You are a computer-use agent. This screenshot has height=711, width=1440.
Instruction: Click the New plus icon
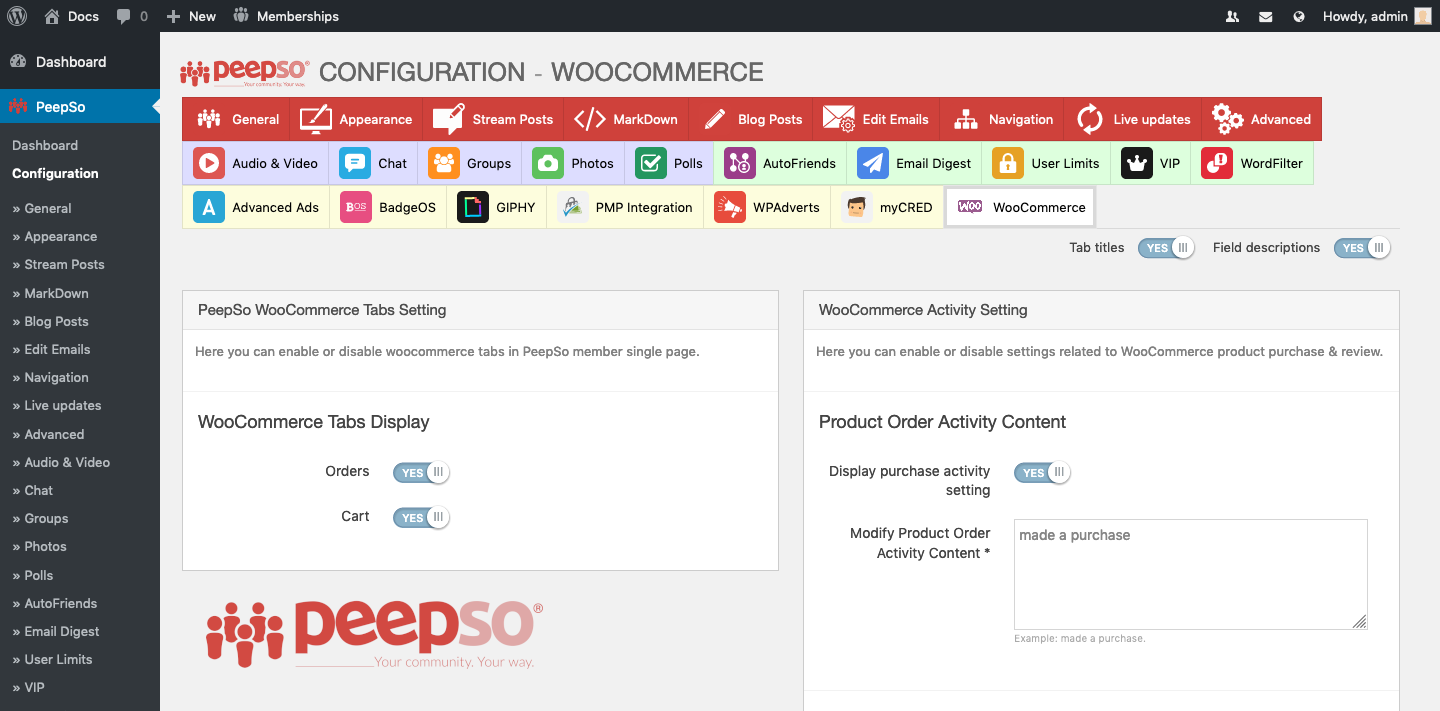[x=173, y=16]
